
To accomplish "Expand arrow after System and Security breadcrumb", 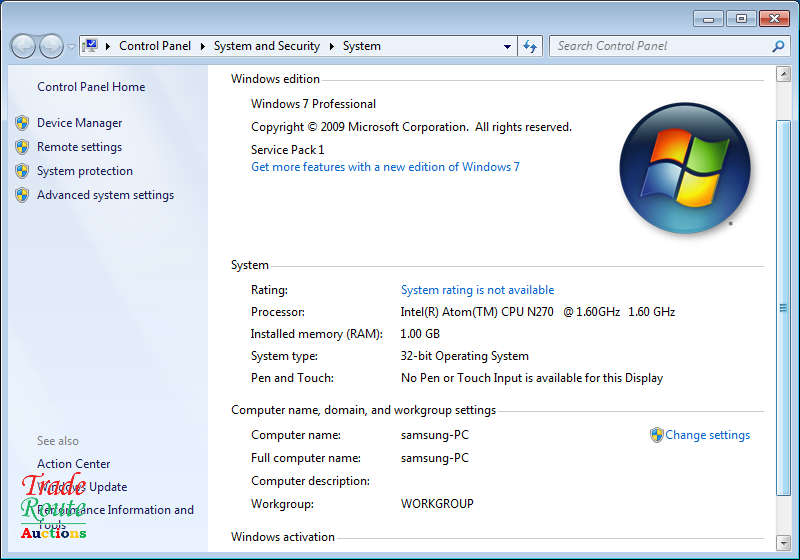I will pos(332,46).
